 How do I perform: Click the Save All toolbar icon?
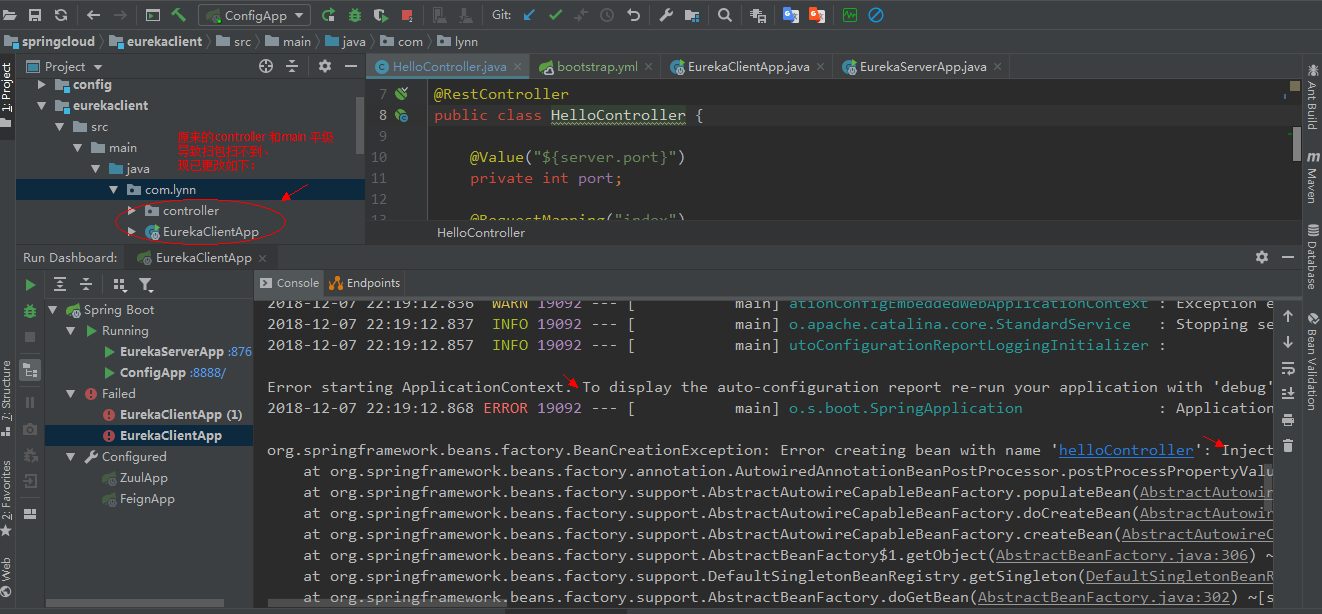pos(35,15)
